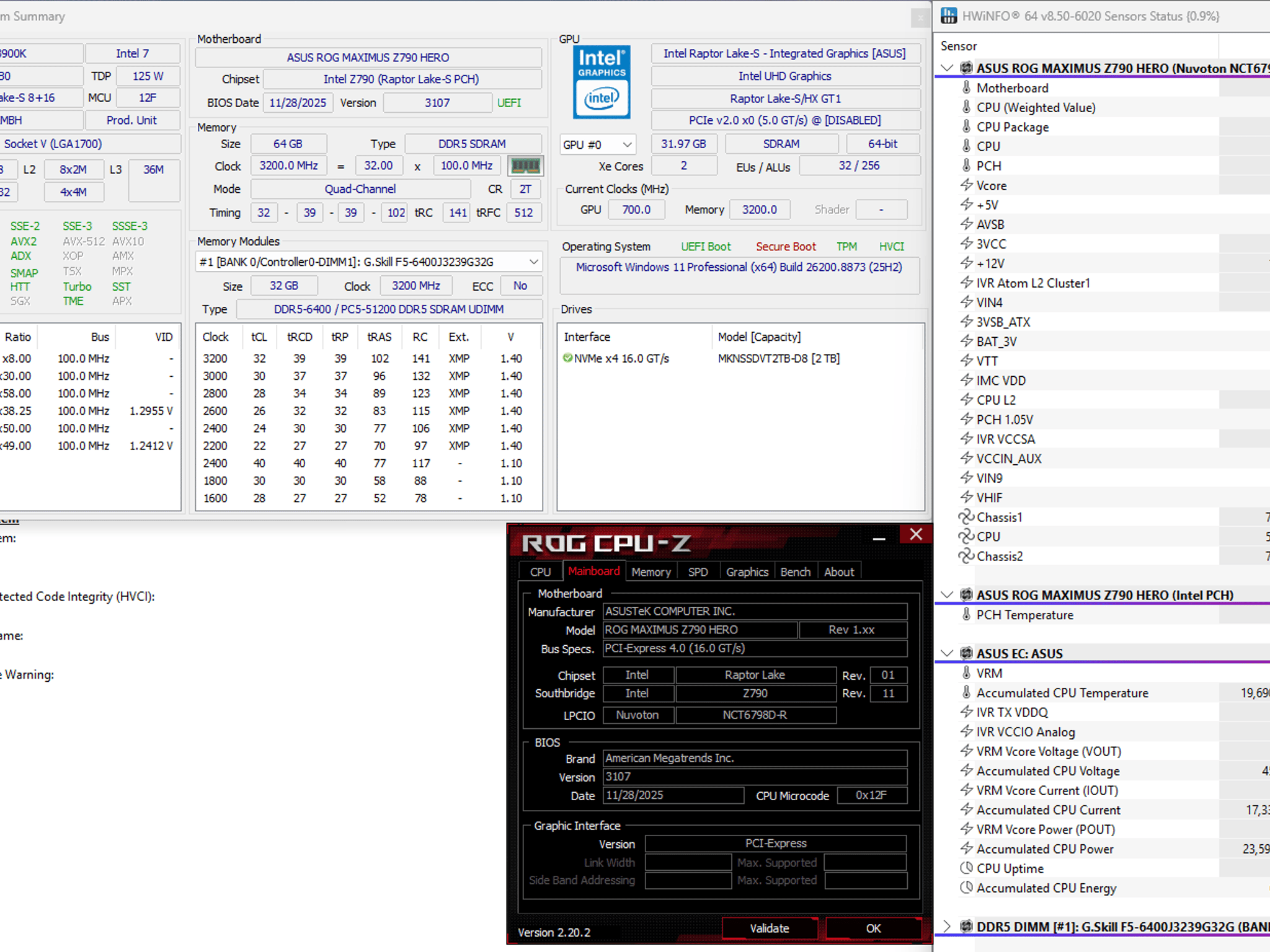Click the thermometer icon beside Motherboard sensor
Screen dimensions: 1270x952
coord(966,88)
